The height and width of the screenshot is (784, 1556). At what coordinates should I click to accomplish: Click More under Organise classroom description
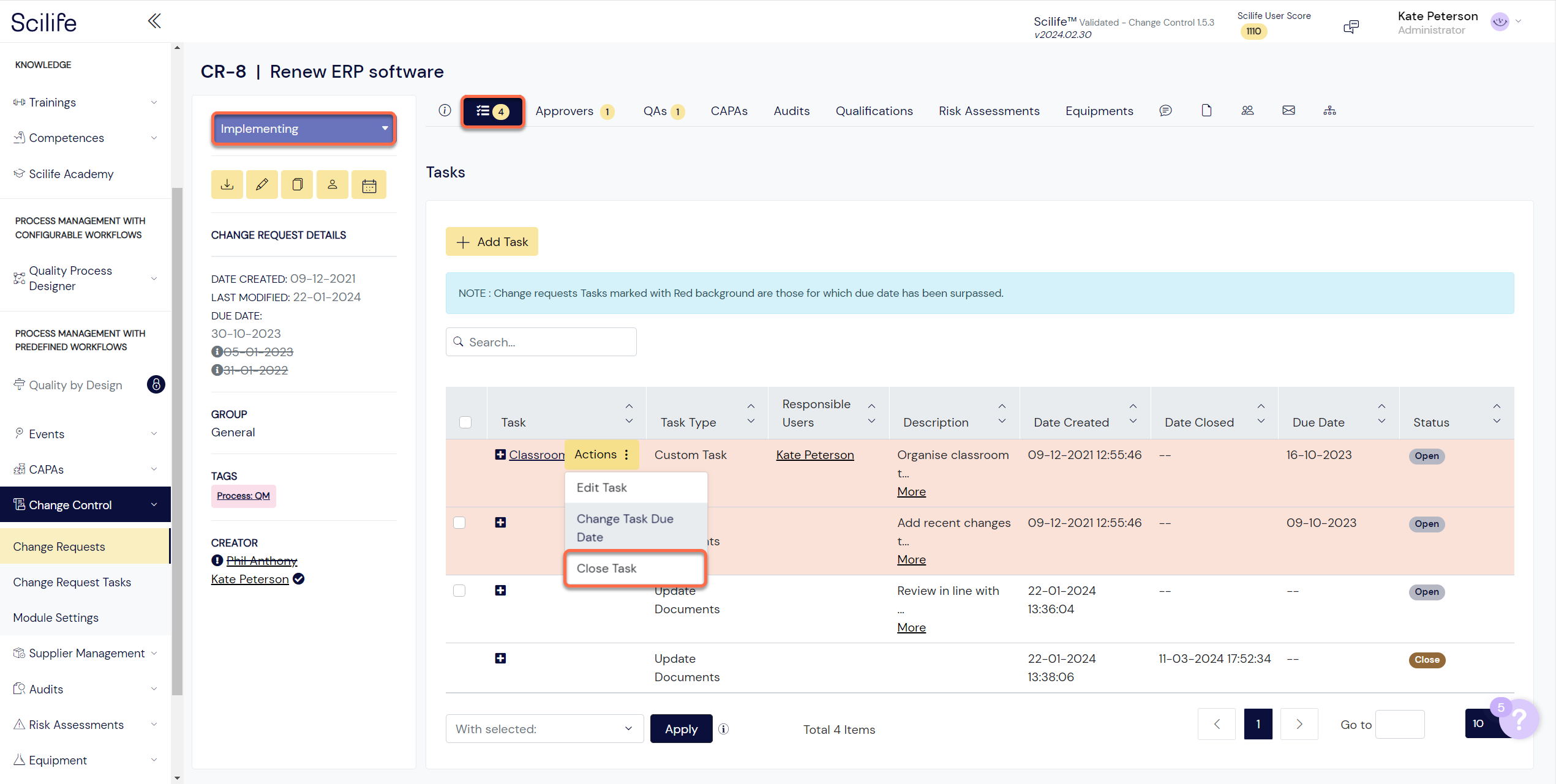tap(911, 491)
